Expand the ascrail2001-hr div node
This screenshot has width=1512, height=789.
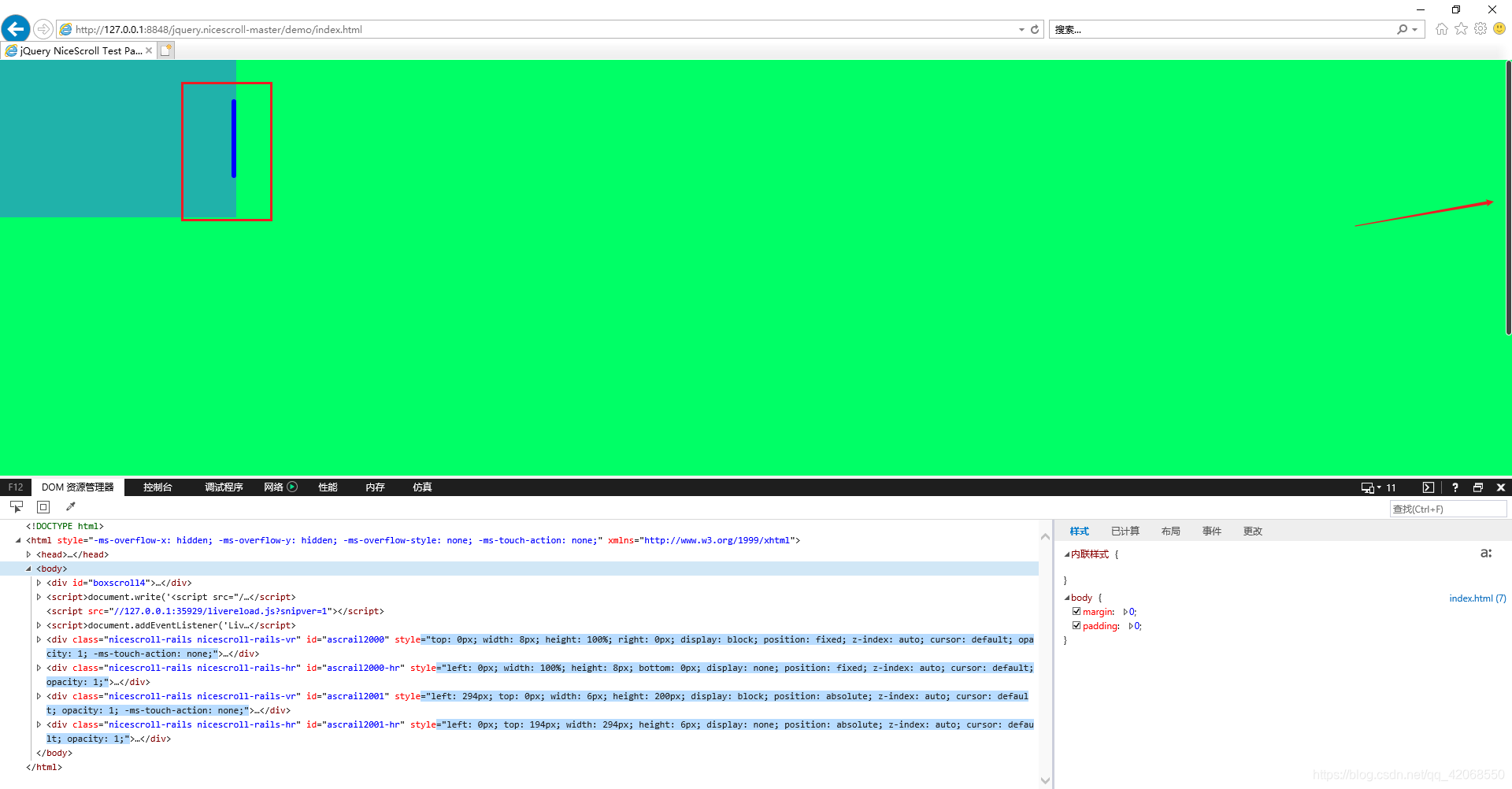39,724
